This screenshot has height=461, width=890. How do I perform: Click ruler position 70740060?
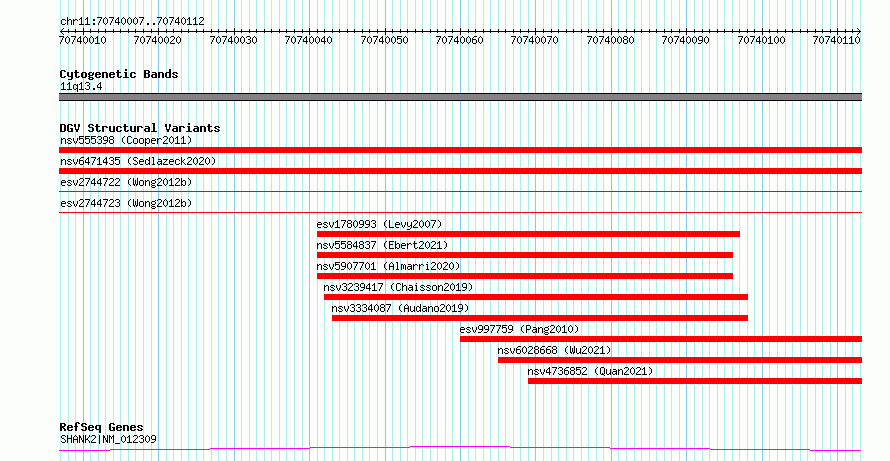coord(460,40)
